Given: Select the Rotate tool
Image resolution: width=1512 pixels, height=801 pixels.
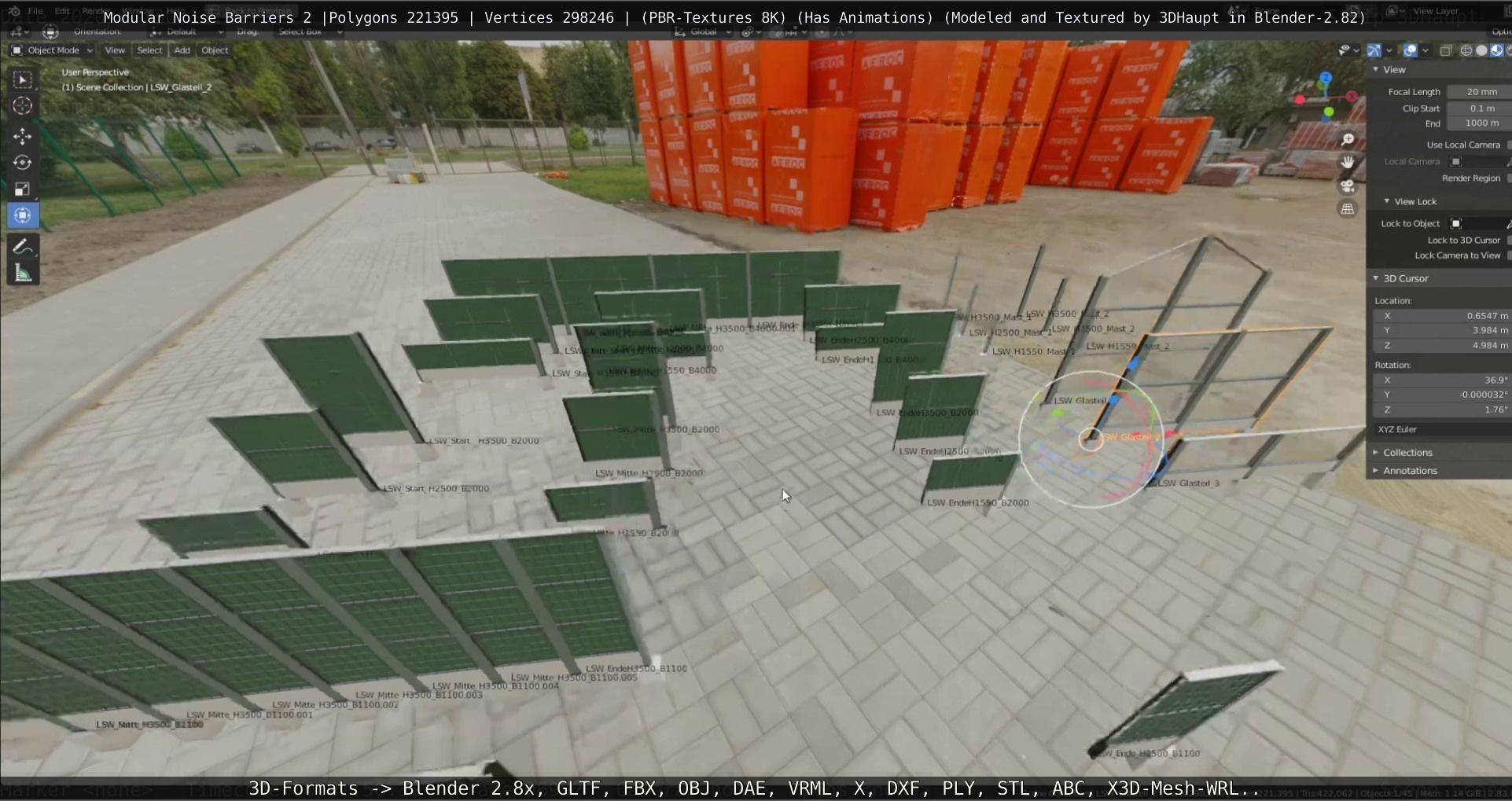Looking at the screenshot, I should click(x=22, y=163).
